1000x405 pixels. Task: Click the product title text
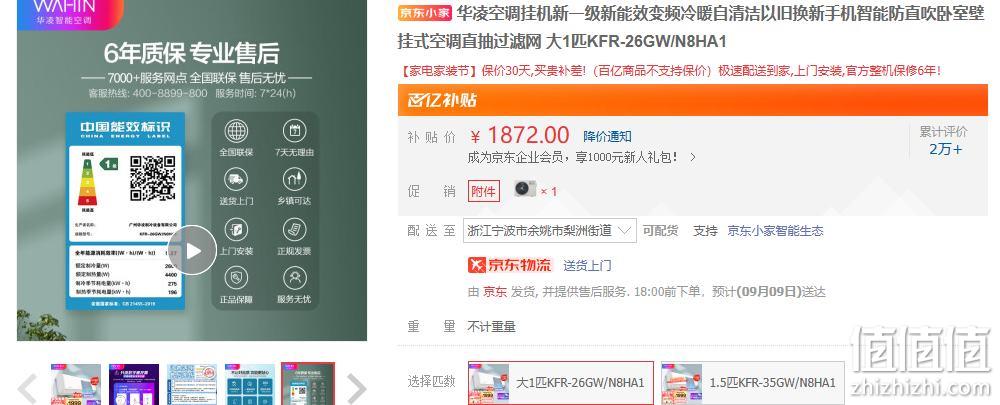point(691,27)
